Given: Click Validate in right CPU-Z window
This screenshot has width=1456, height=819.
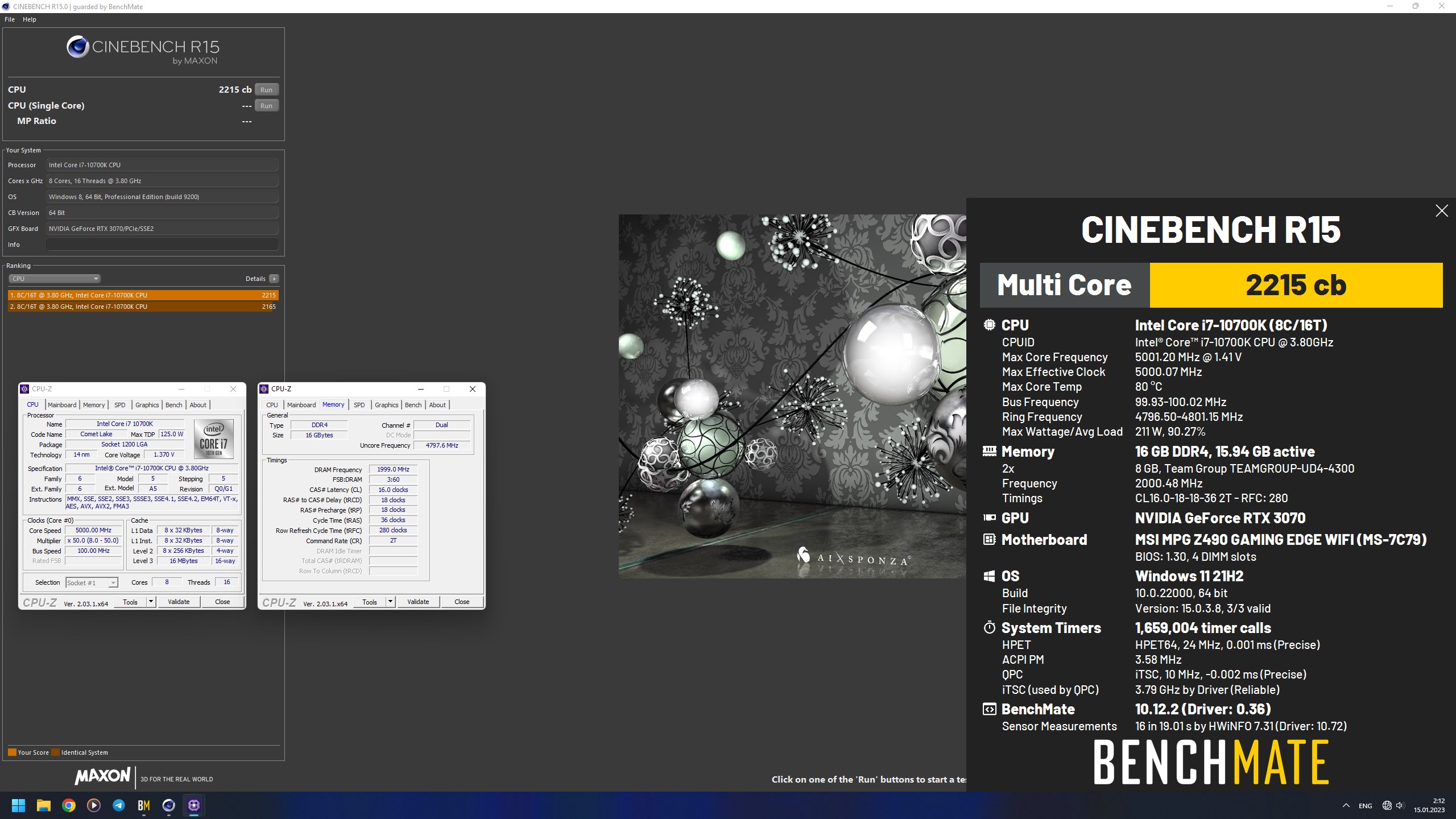Looking at the screenshot, I should click(x=418, y=602).
